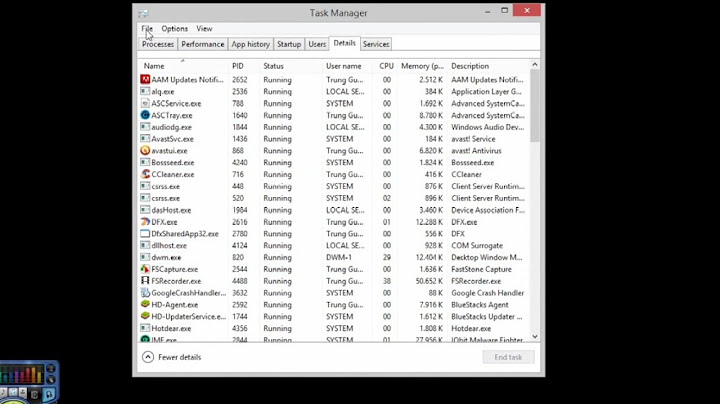The width and height of the screenshot is (720, 404).
Task: Click the scrollbar down arrow
Action: (535, 337)
